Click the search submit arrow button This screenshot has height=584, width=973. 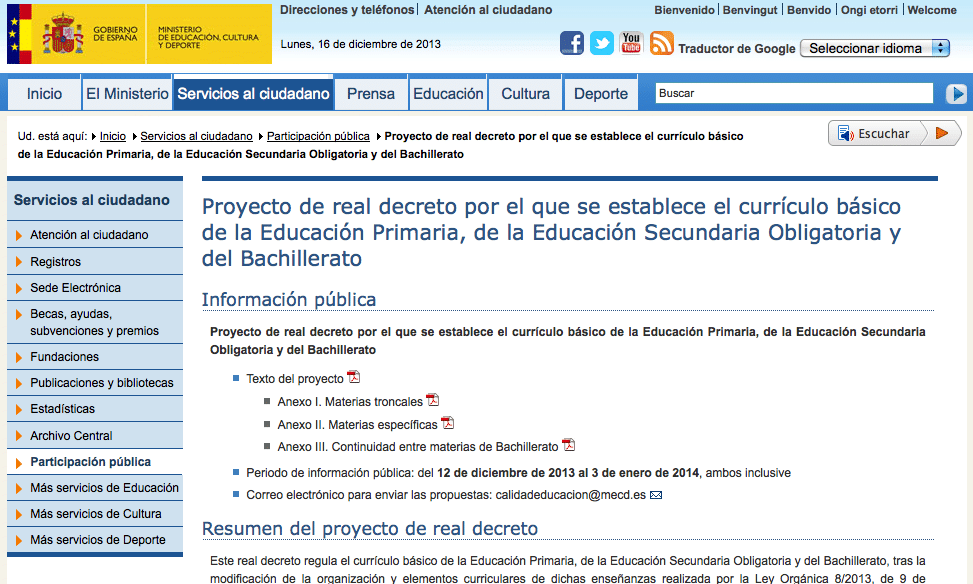coord(956,94)
